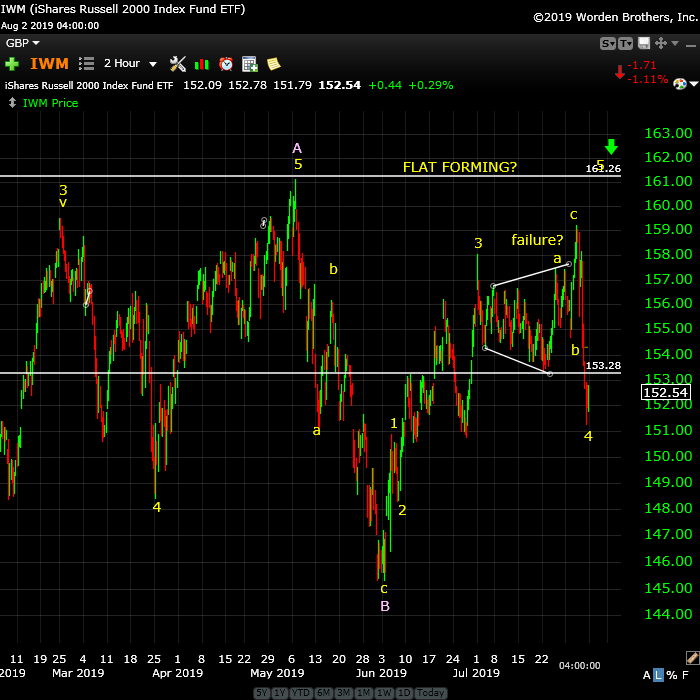
Task: Toggle F scale option
Action: 686,675
